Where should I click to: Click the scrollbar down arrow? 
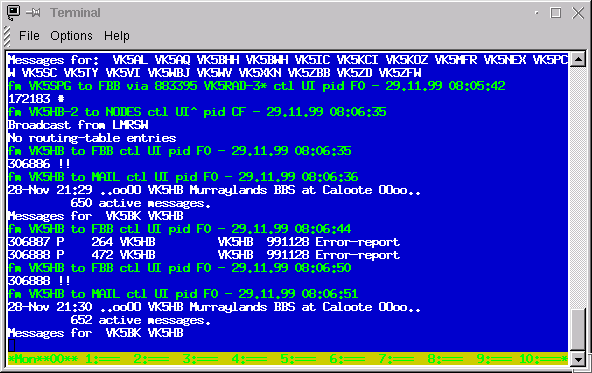[x=578, y=359]
